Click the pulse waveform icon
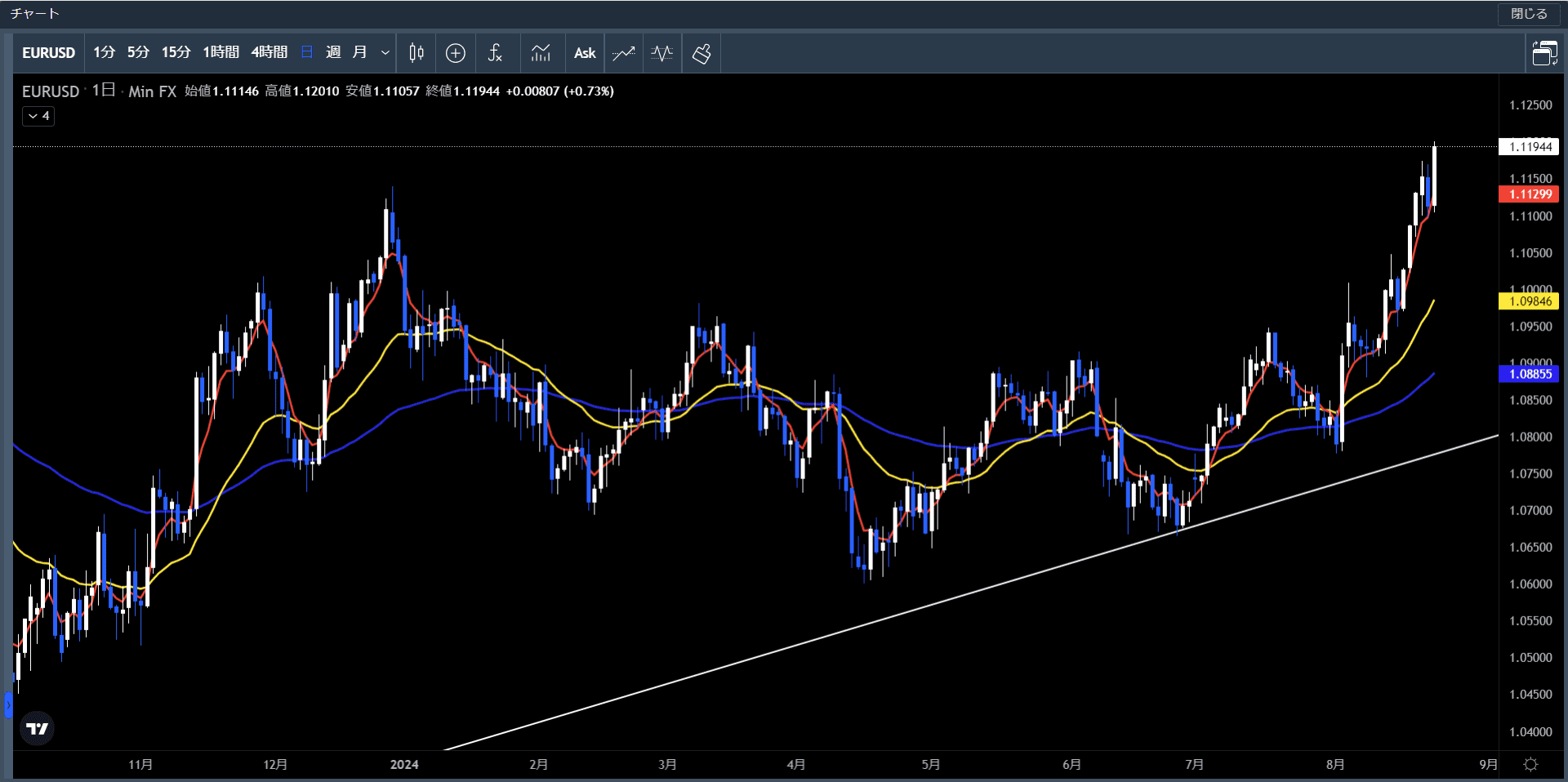This screenshot has width=1568, height=782. tap(662, 53)
